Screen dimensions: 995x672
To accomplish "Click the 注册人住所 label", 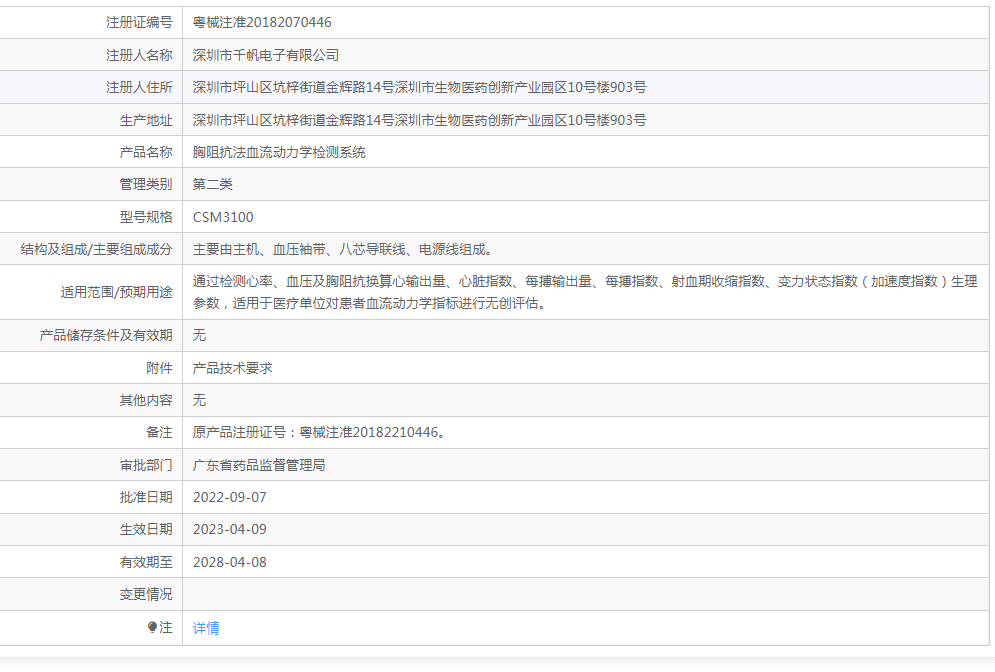I will (x=139, y=87).
